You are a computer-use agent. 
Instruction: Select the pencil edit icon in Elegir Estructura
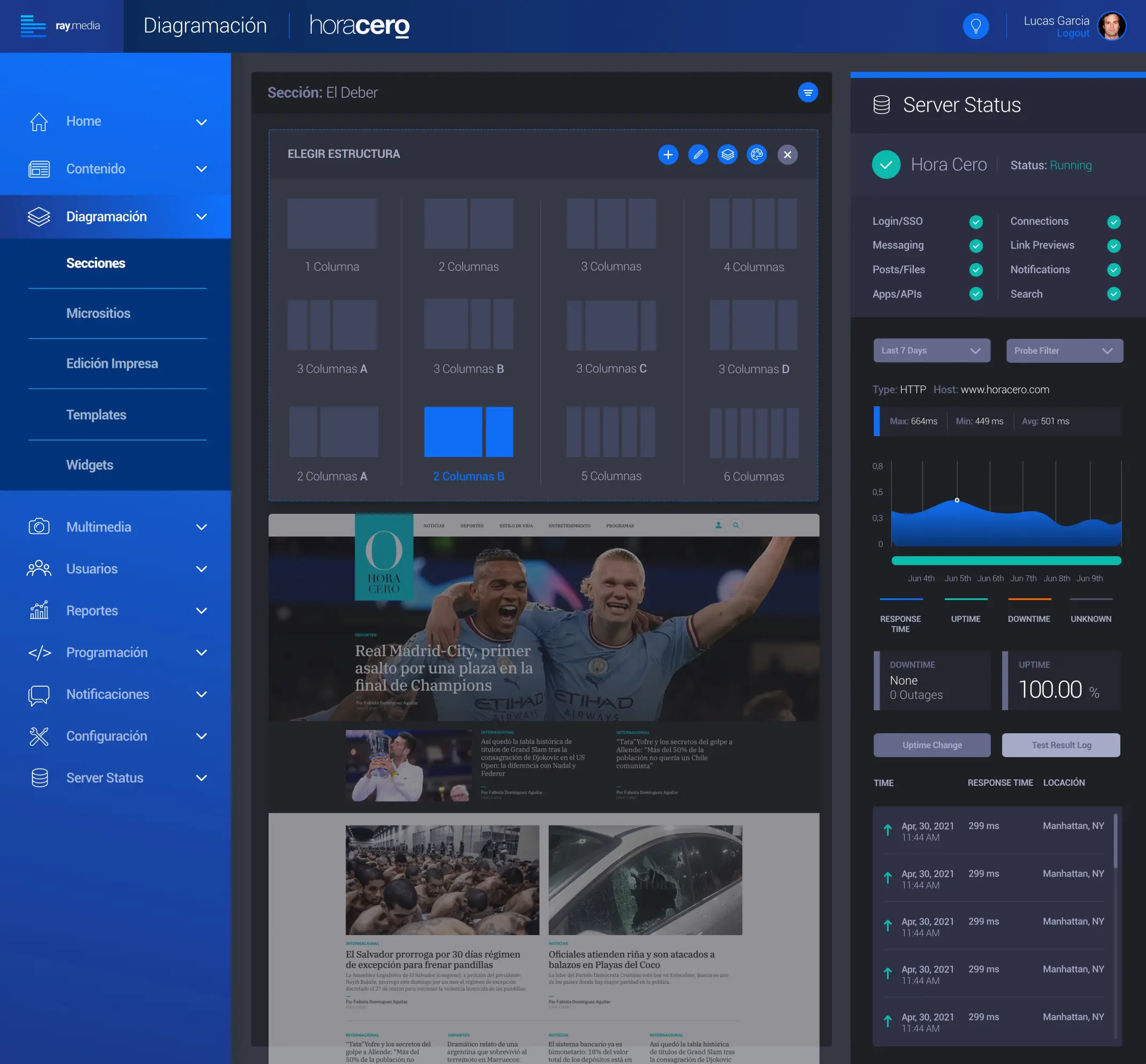tap(698, 154)
